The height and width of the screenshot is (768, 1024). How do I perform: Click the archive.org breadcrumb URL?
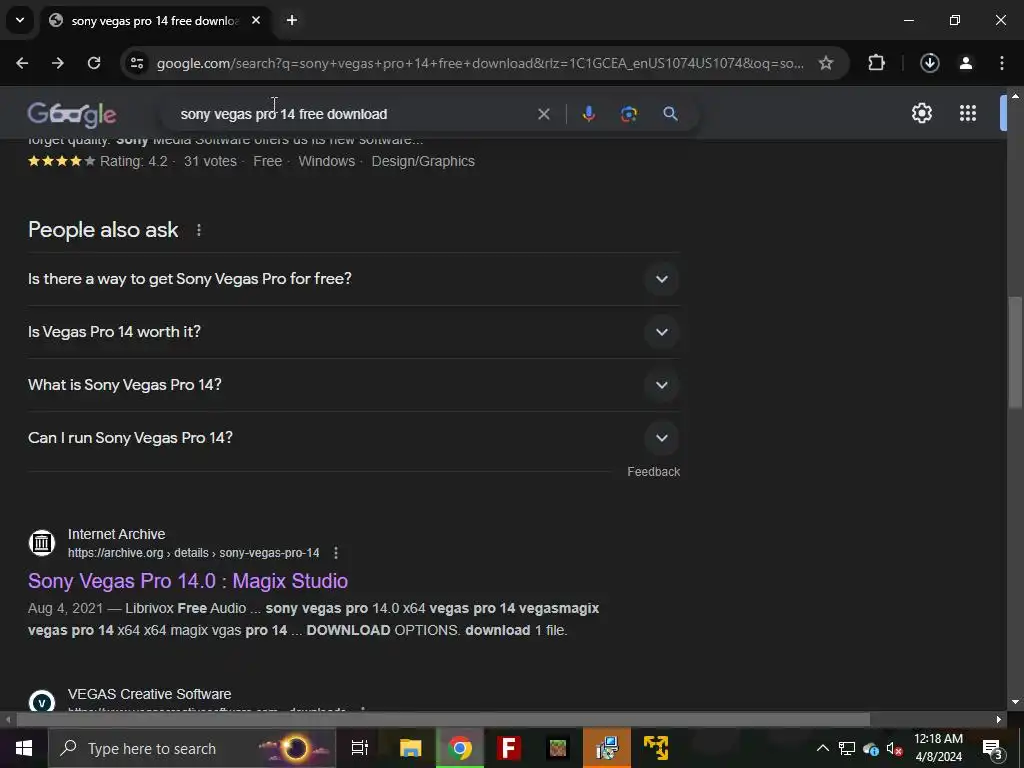[x=193, y=553]
